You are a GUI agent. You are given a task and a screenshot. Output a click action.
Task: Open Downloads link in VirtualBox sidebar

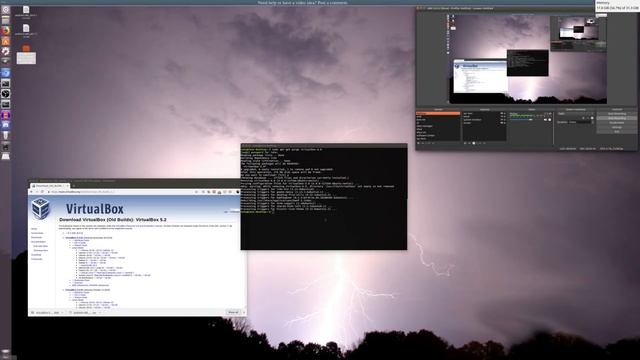[x=36, y=237]
